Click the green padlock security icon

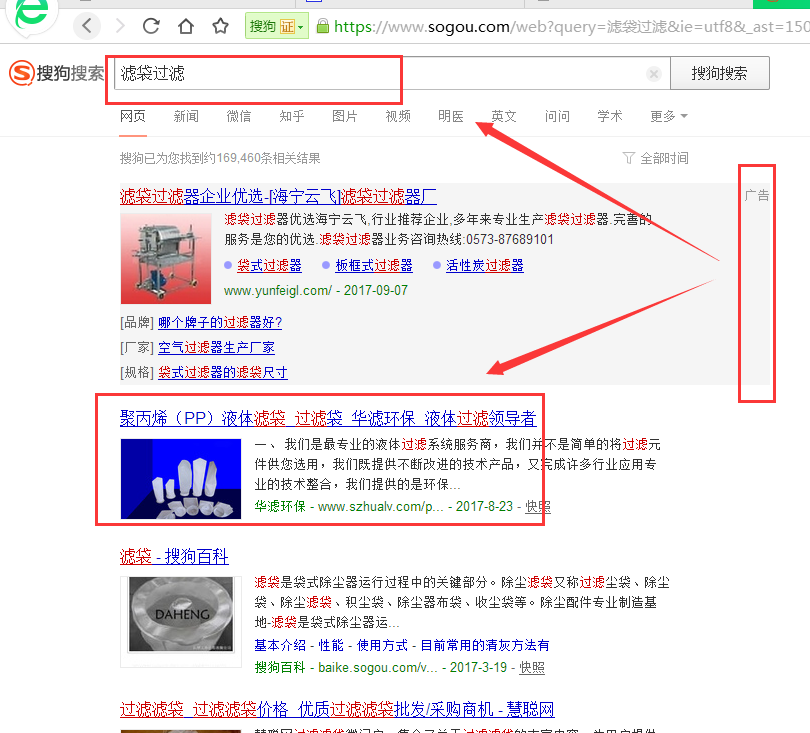322,27
